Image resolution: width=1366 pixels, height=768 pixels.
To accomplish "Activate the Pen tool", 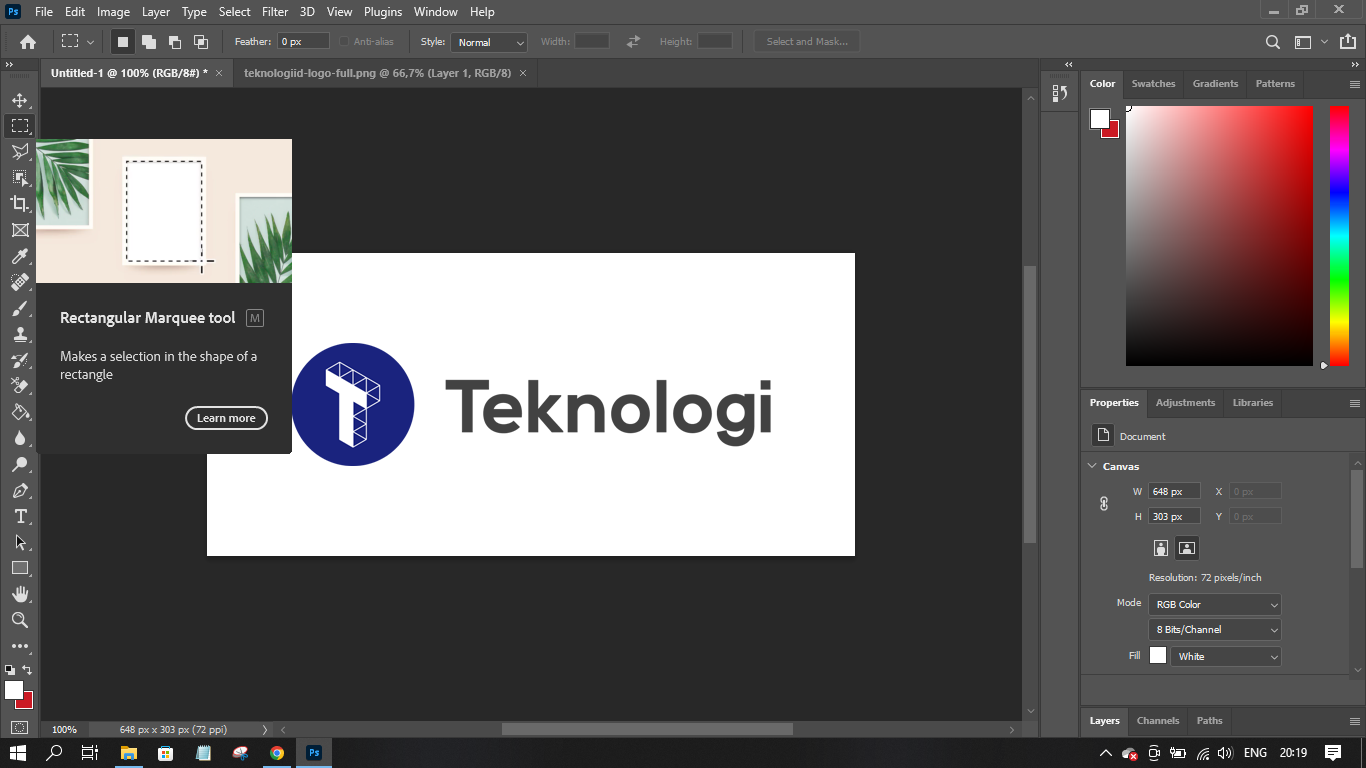I will (x=19, y=490).
